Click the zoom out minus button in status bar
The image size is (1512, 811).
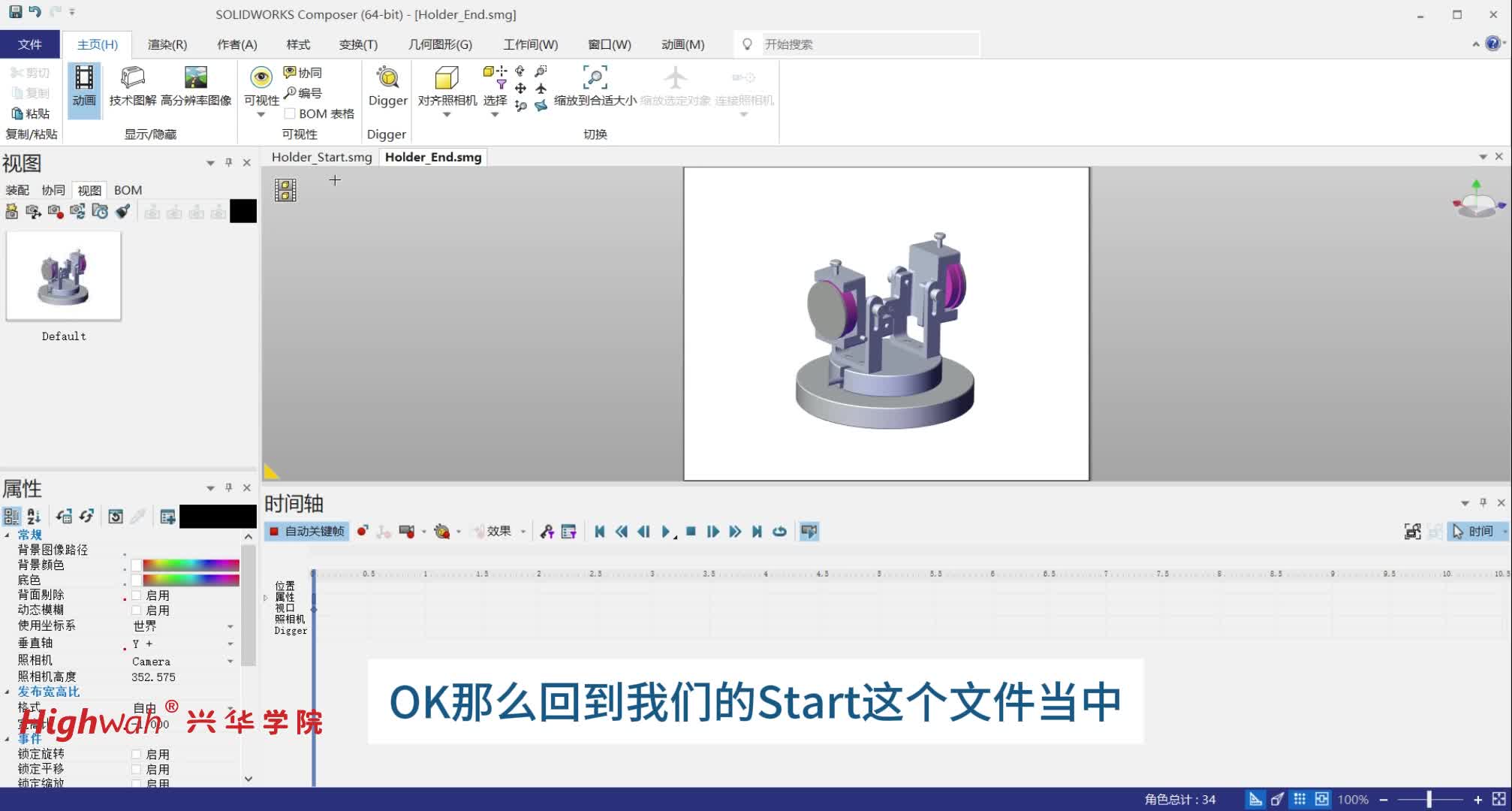[1384, 800]
